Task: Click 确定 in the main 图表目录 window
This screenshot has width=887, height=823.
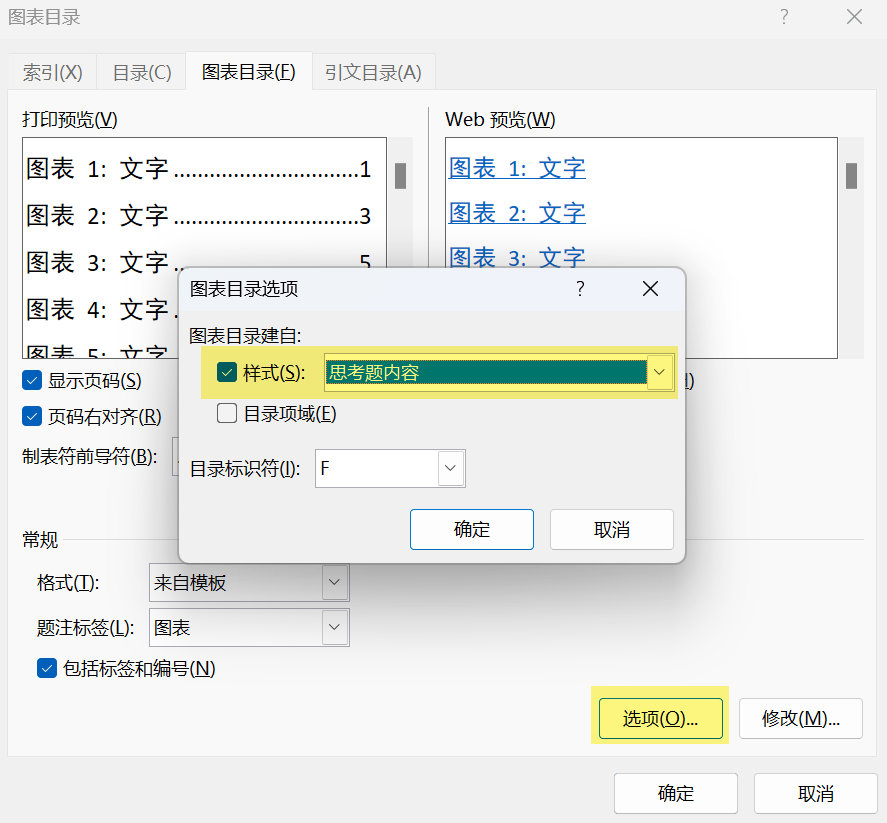Action: tap(676, 794)
